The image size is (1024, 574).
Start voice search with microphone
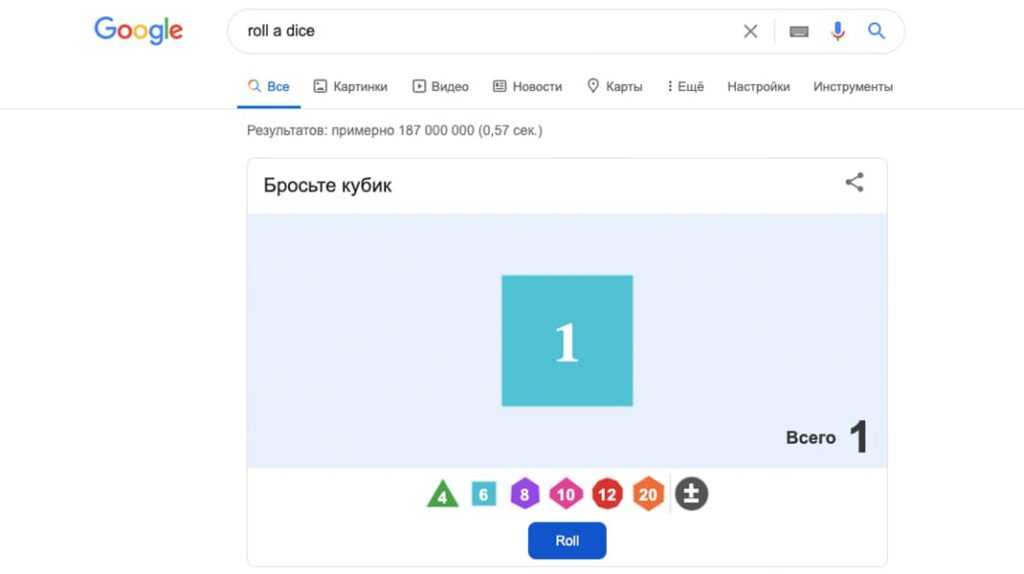point(838,31)
